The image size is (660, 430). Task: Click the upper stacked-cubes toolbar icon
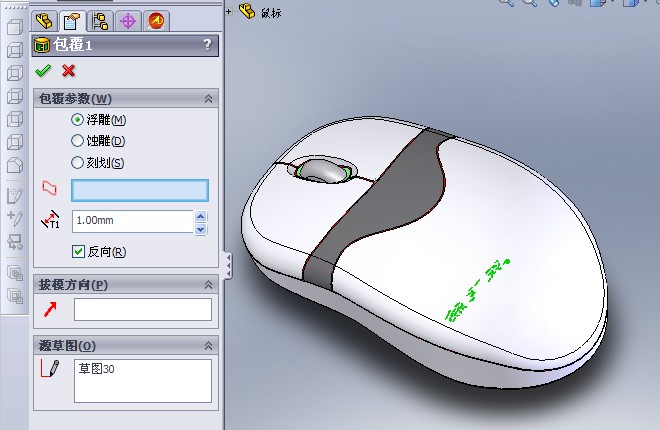coord(15,273)
